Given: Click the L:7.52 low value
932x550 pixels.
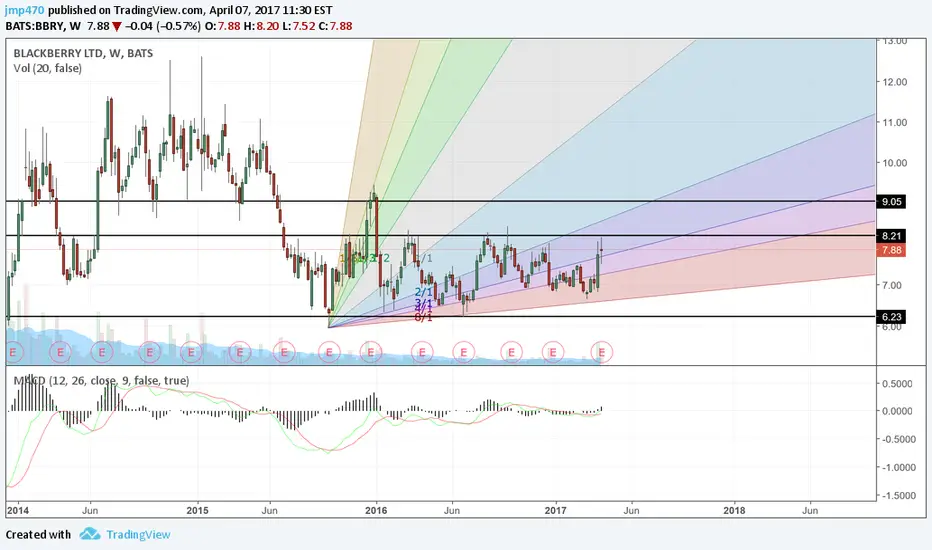Looking at the screenshot, I should (298, 26).
